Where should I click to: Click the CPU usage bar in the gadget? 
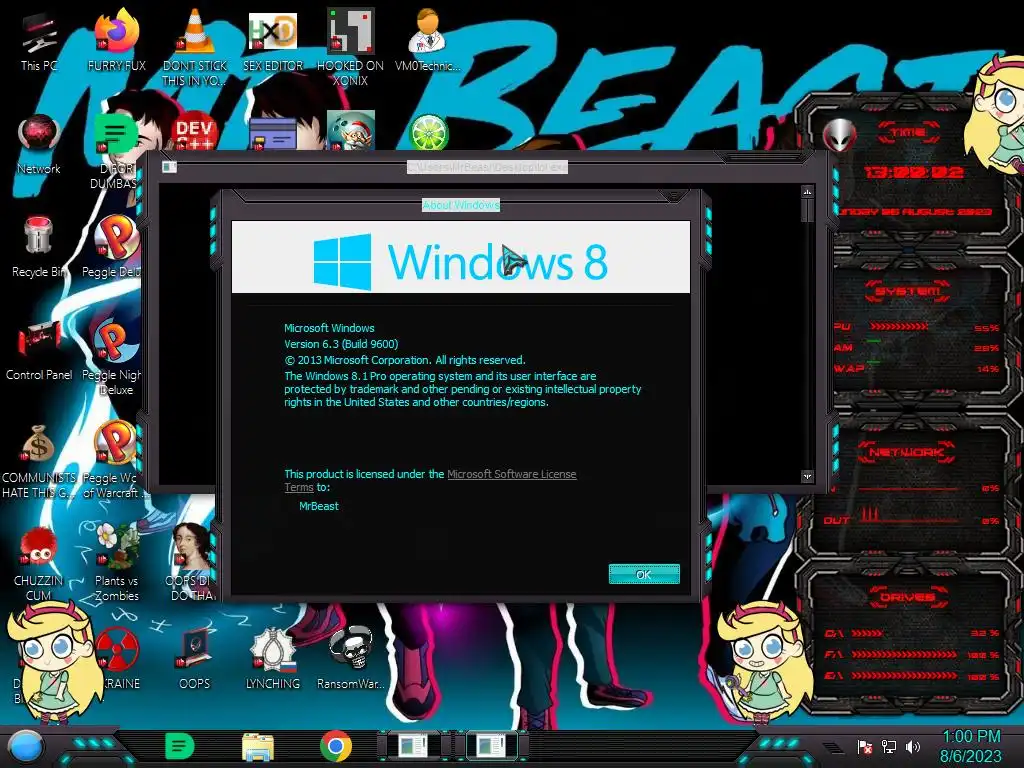(899, 326)
